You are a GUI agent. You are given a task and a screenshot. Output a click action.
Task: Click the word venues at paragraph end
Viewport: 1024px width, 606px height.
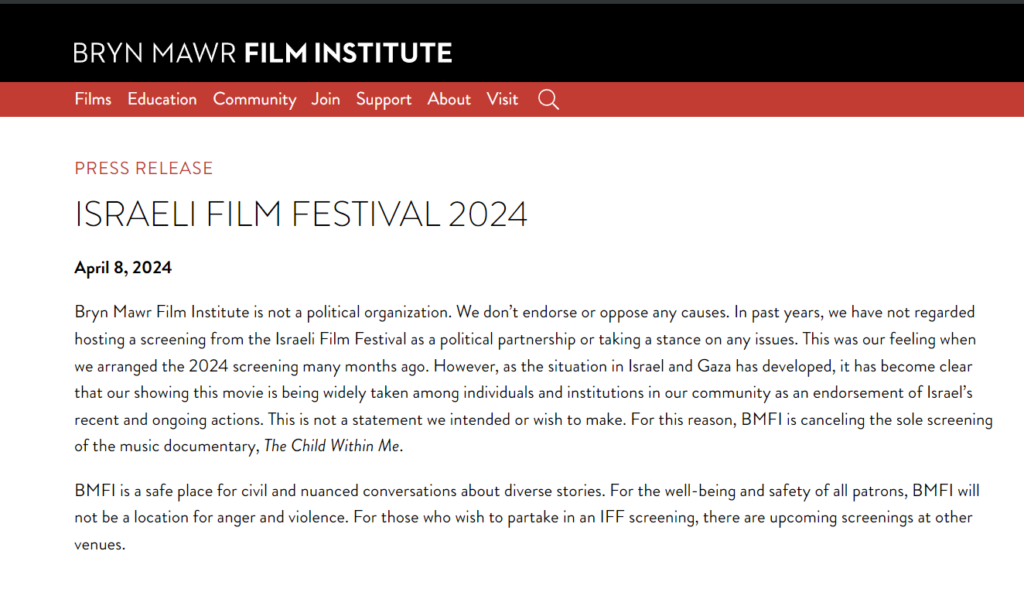click(x=98, y=545)
